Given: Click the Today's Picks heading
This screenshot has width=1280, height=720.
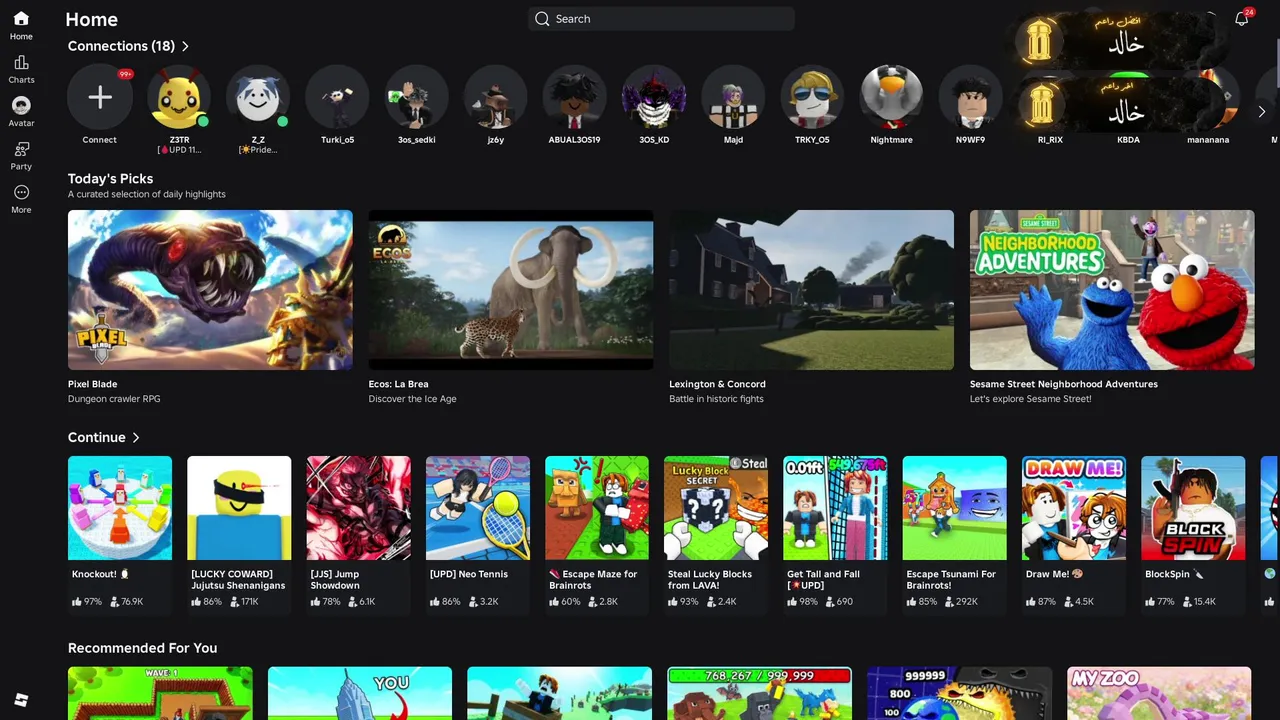Looking at the screenshot, I should pyautogui.click(x=110, y=179).
